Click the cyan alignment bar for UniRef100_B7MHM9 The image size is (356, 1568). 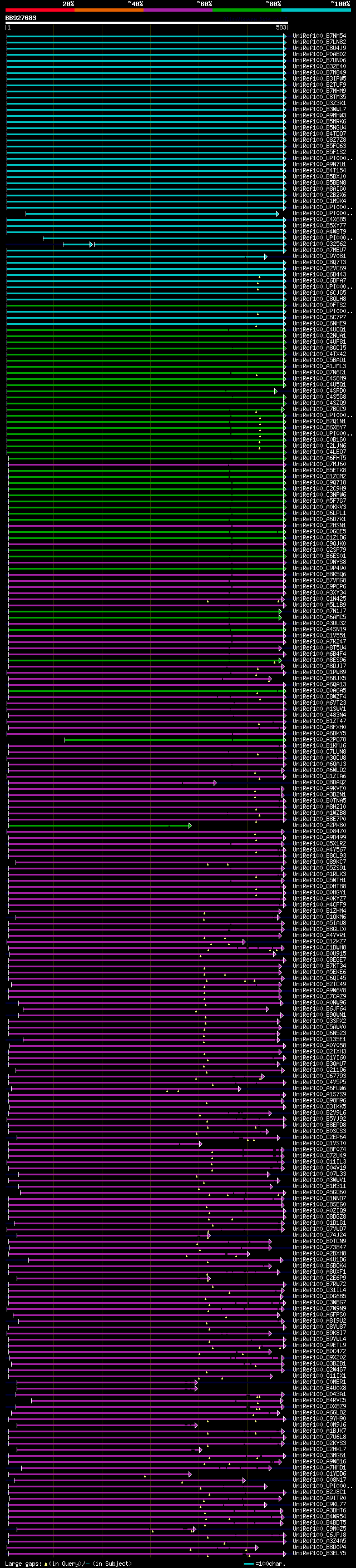pyautogui.click(x=146, y=91)
